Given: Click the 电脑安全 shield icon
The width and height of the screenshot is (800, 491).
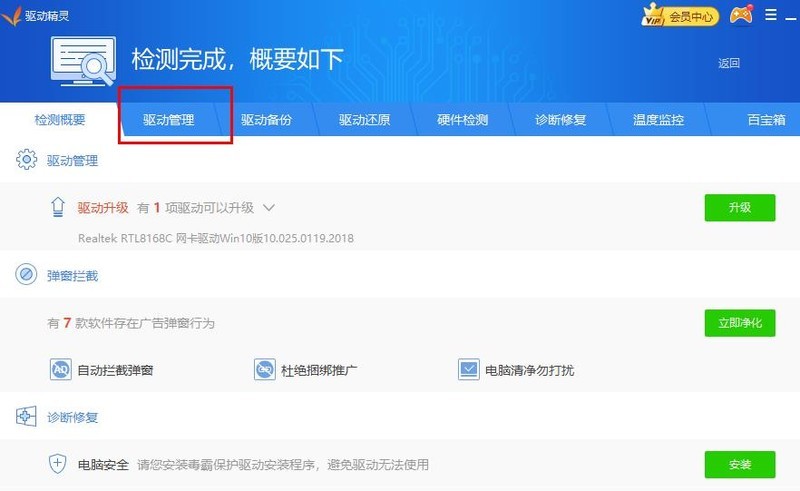Looking at the screenshot, I should pyautogui.click(x=58, y=464).
